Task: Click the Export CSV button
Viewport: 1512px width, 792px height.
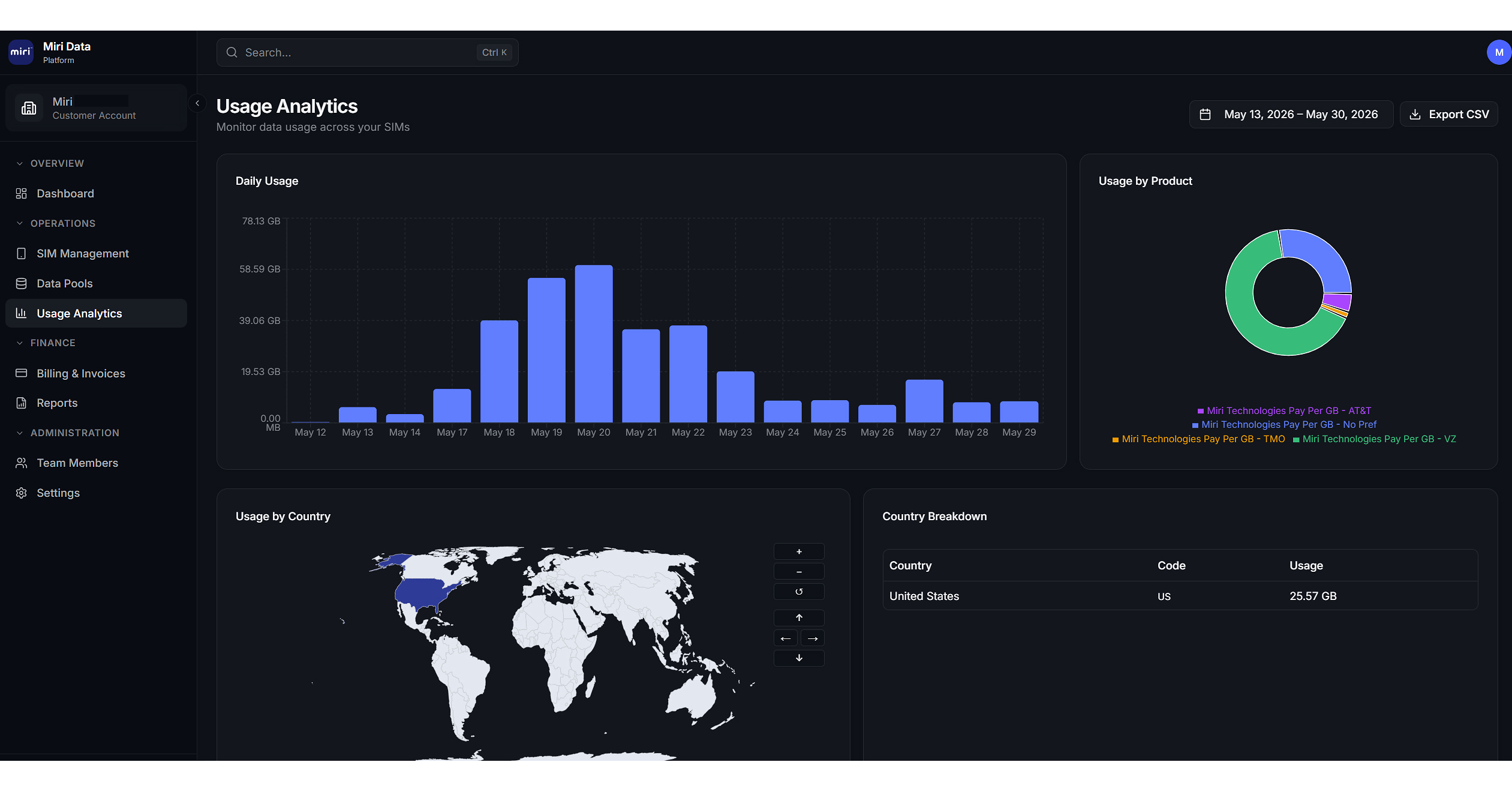Action: (x=1448, y=114)
